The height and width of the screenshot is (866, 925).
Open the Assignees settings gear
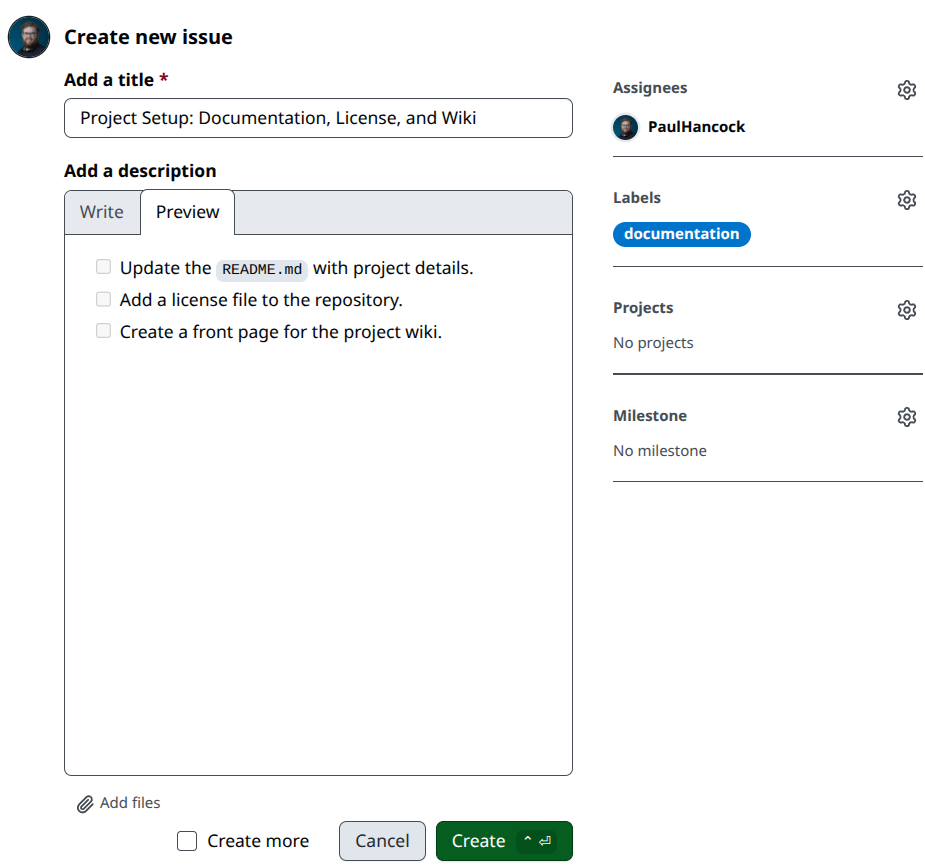coord(907,89)
